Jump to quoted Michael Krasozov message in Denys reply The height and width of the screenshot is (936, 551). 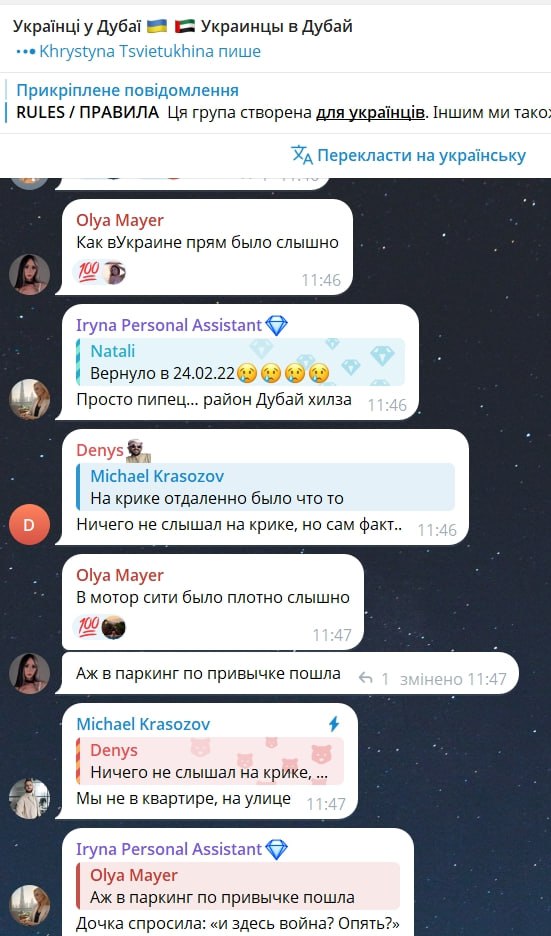266,487
